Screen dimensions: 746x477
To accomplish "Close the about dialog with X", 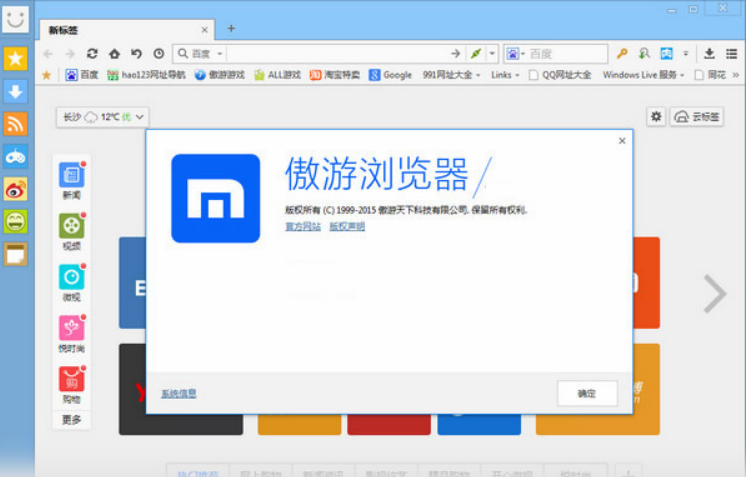I will coord(622,141).
